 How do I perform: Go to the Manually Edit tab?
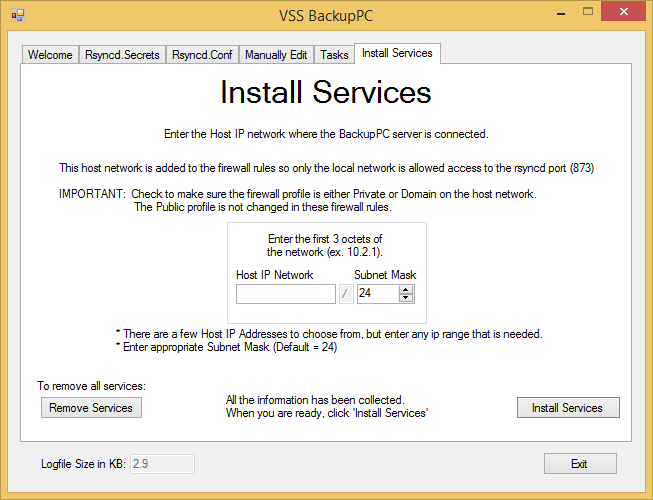[x=276, y=55]
